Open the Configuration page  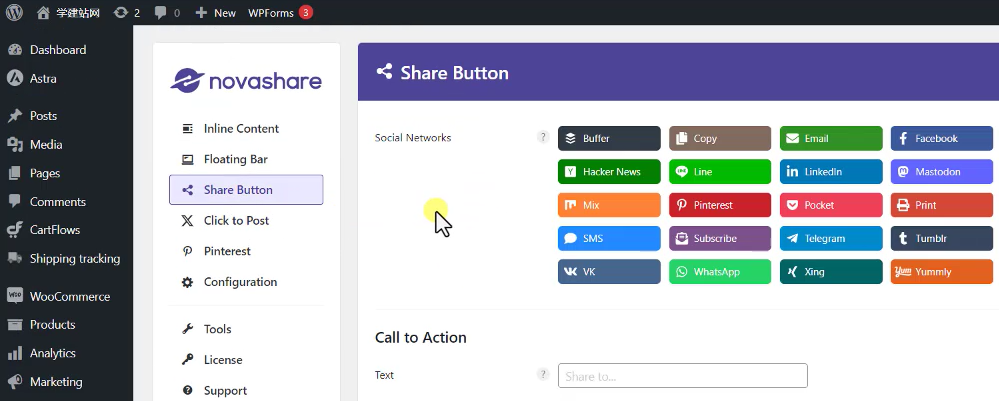click(x=240, y=282)
